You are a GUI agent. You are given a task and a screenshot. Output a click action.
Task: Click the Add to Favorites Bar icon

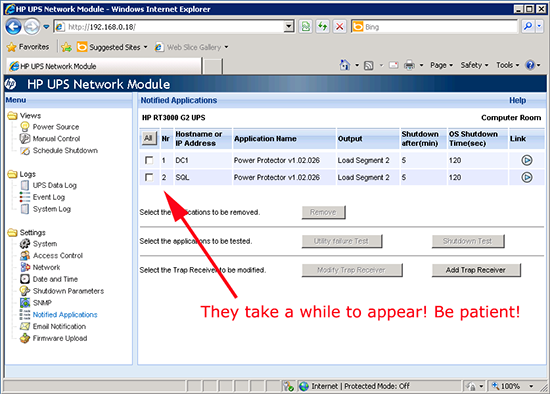[x=66, y=47]
